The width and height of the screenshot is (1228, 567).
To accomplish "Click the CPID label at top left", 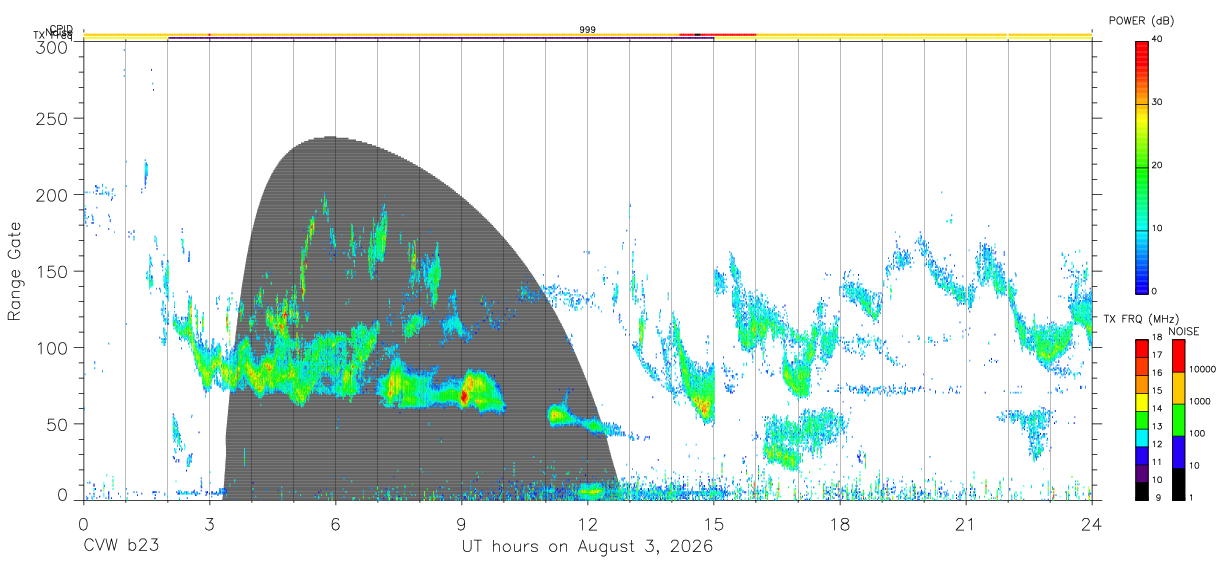I will tap(61, 29).
